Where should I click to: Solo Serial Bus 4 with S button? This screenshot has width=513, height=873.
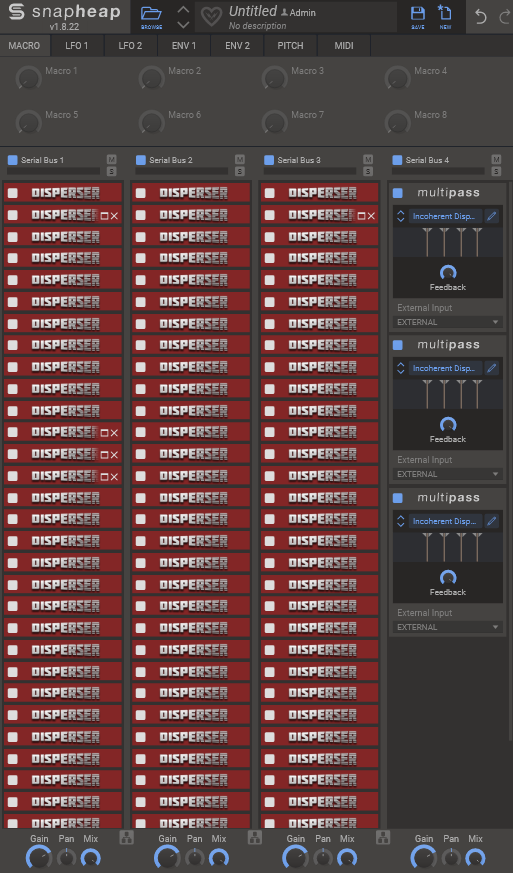click(496, 171)
